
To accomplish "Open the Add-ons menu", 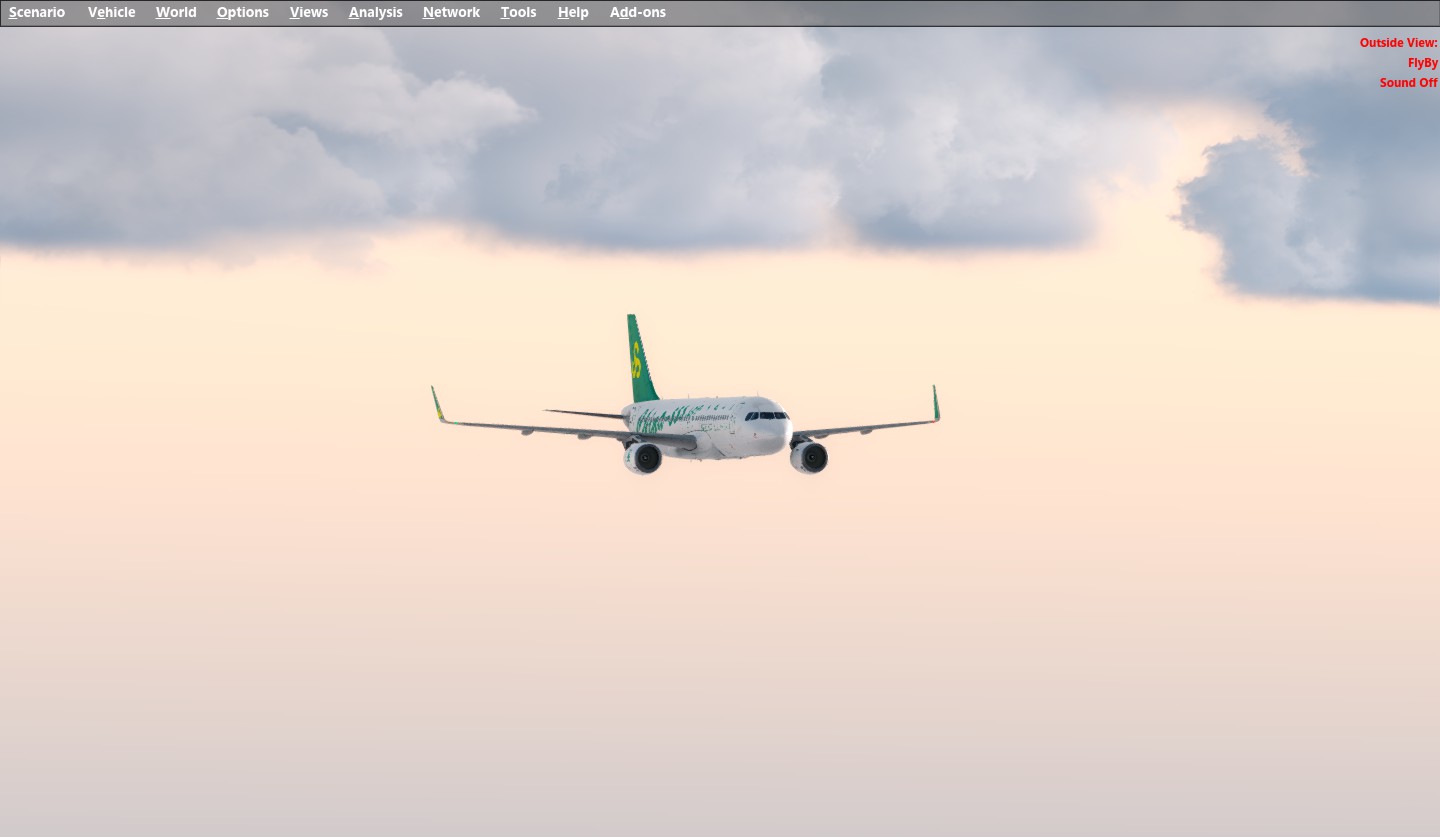I will point(637,13).
